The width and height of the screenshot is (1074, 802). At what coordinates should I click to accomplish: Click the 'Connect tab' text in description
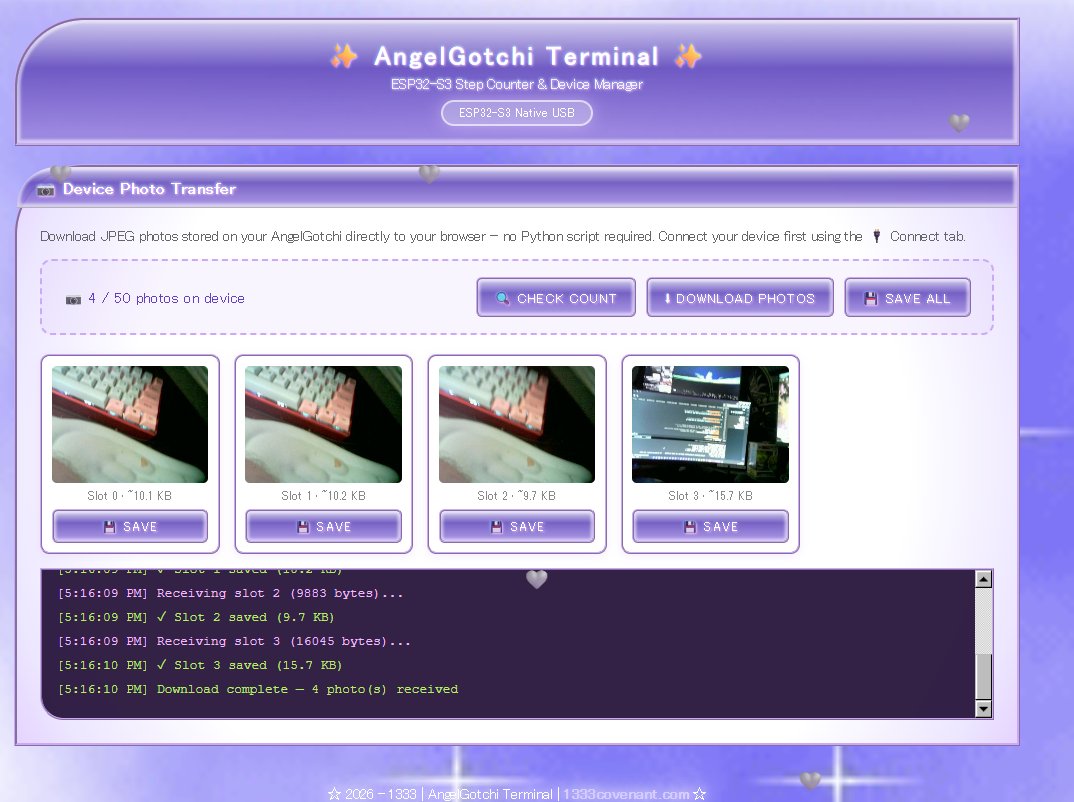(x=927, y=236)
